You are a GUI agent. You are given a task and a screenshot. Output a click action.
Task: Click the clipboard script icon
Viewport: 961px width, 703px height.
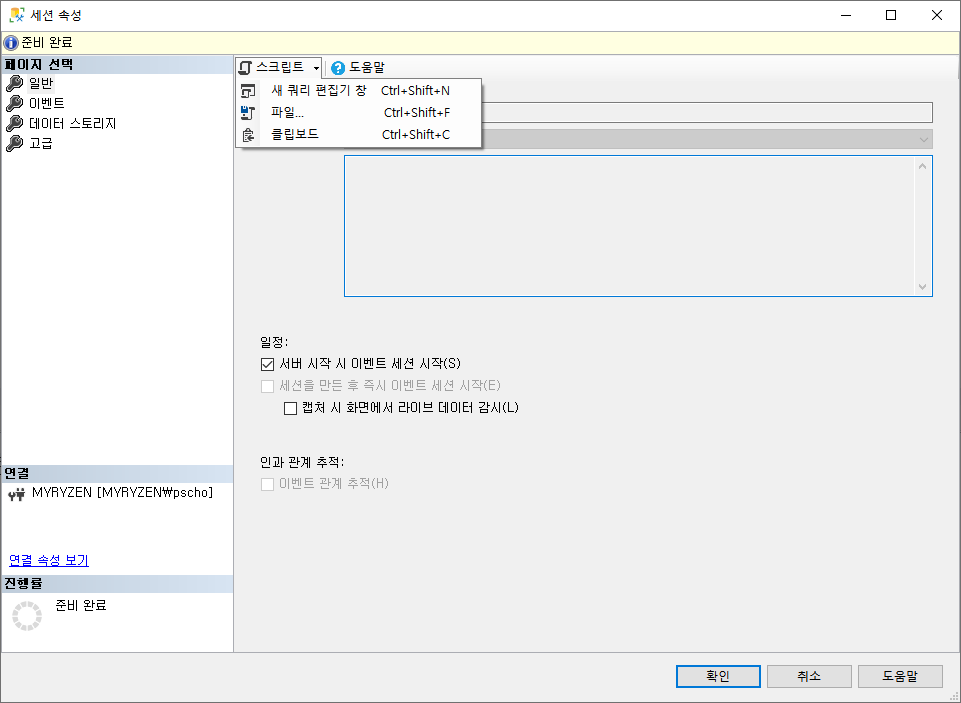pos(248,135)
